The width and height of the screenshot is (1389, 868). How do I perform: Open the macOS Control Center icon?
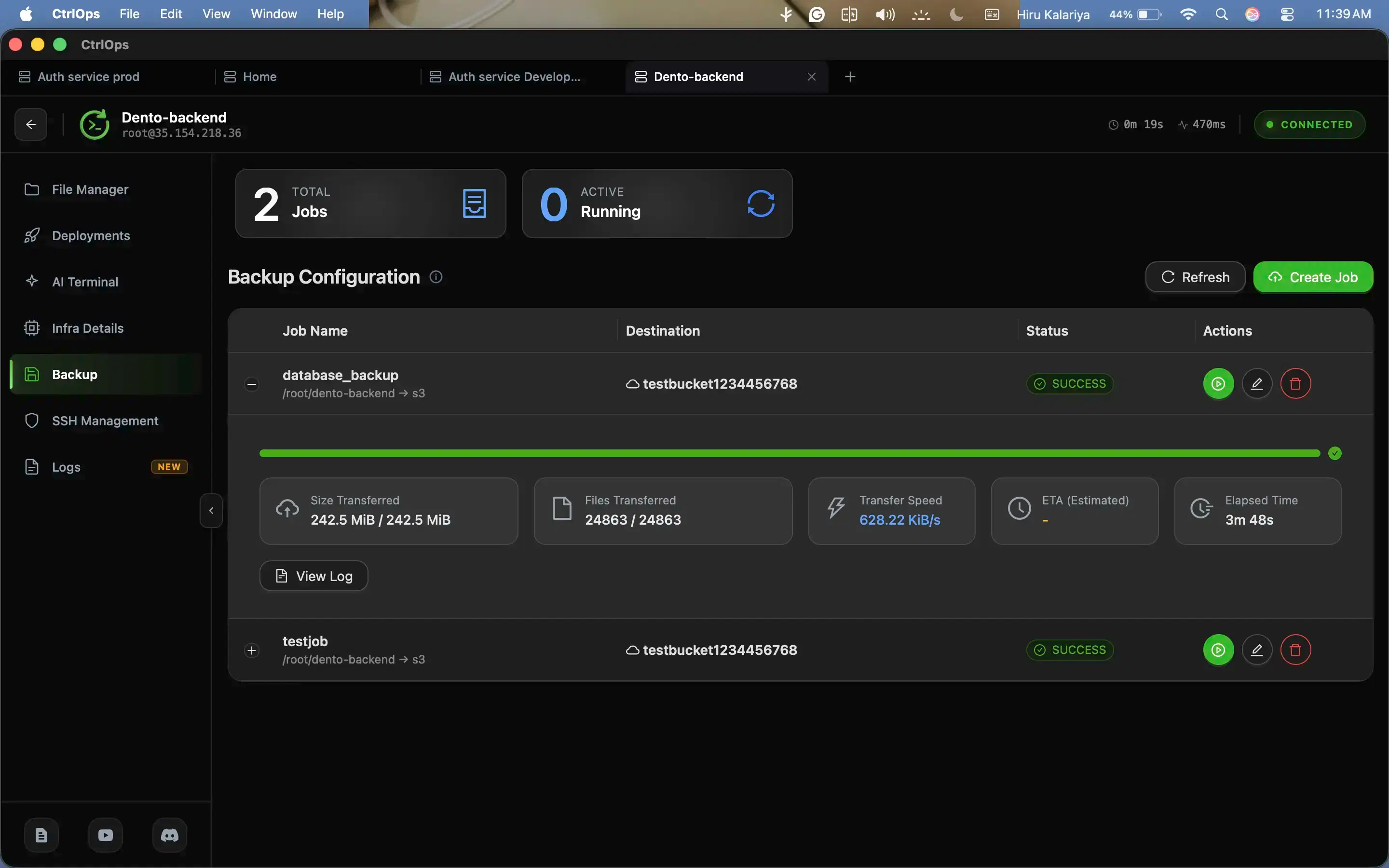[1287, 14]
